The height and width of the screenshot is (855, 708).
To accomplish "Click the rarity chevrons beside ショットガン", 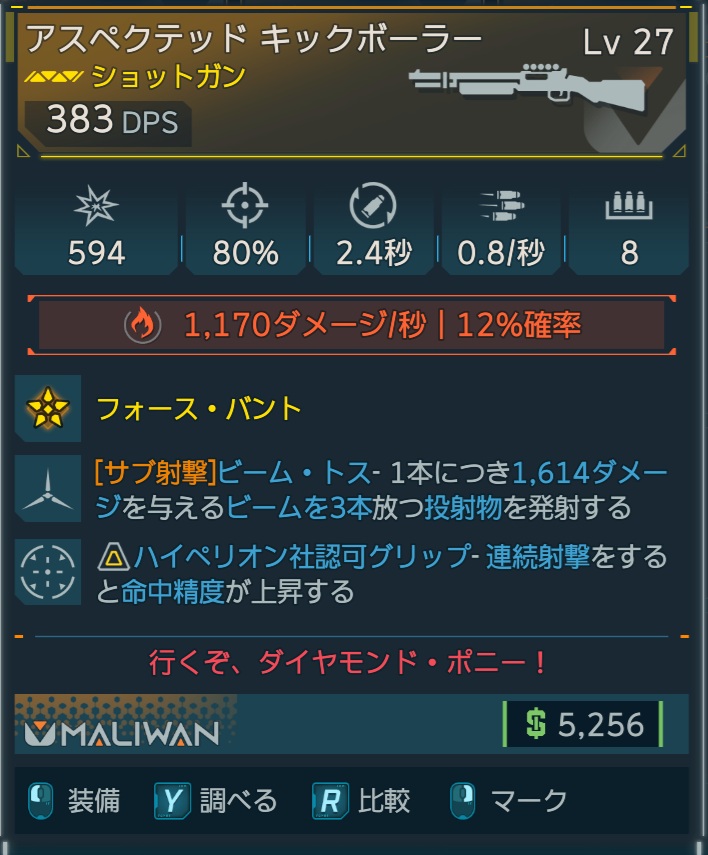I will [x=53, y=76].
